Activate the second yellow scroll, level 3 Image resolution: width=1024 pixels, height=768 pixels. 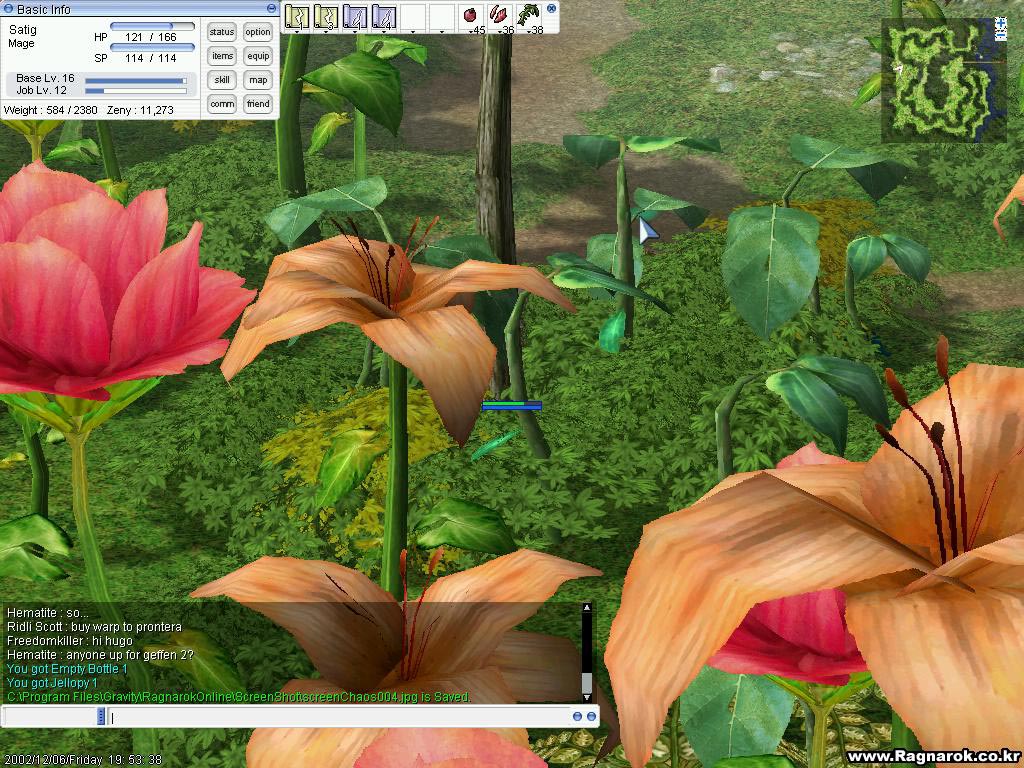pos(326,16)
